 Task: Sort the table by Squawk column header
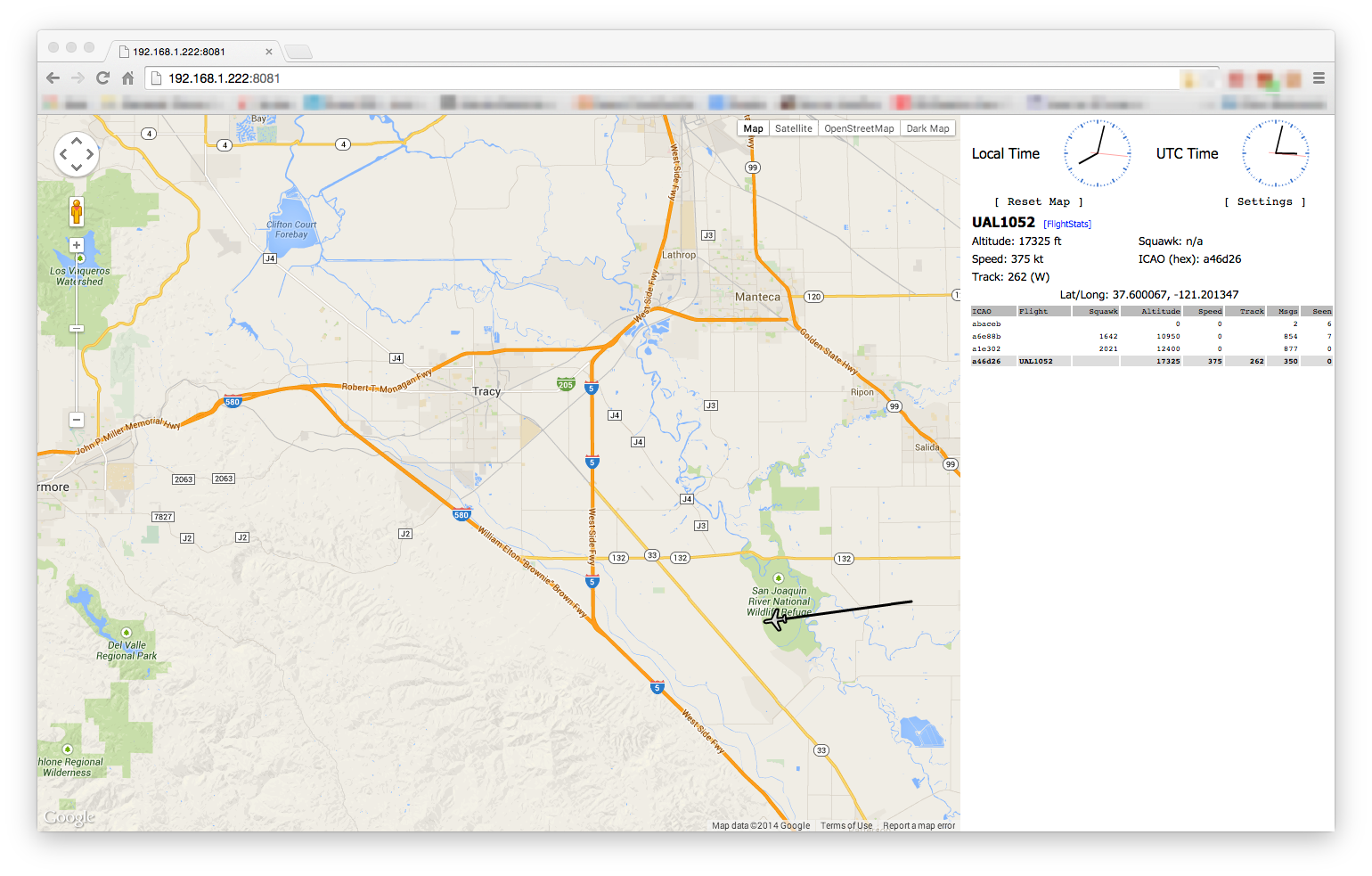pyautogui.click(x=1095, y=312)
